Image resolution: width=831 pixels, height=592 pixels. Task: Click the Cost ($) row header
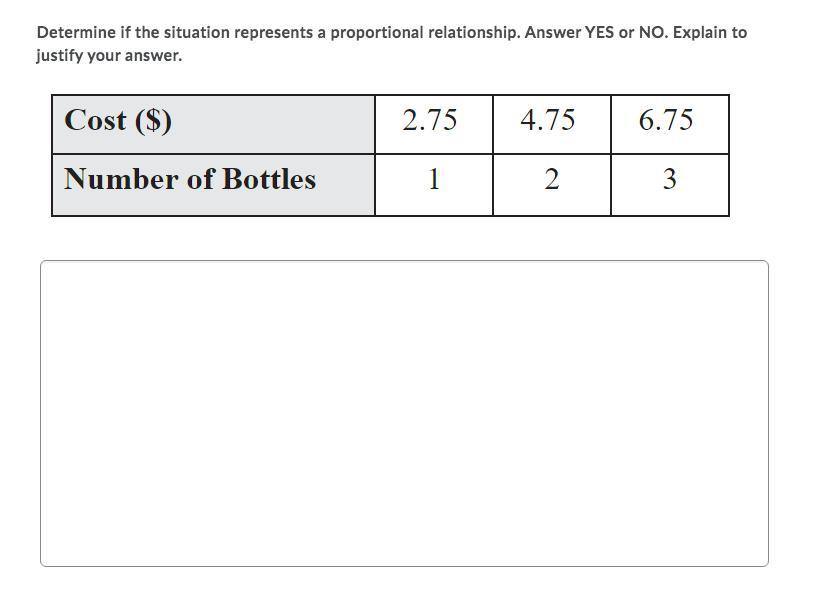pos(213,125)
